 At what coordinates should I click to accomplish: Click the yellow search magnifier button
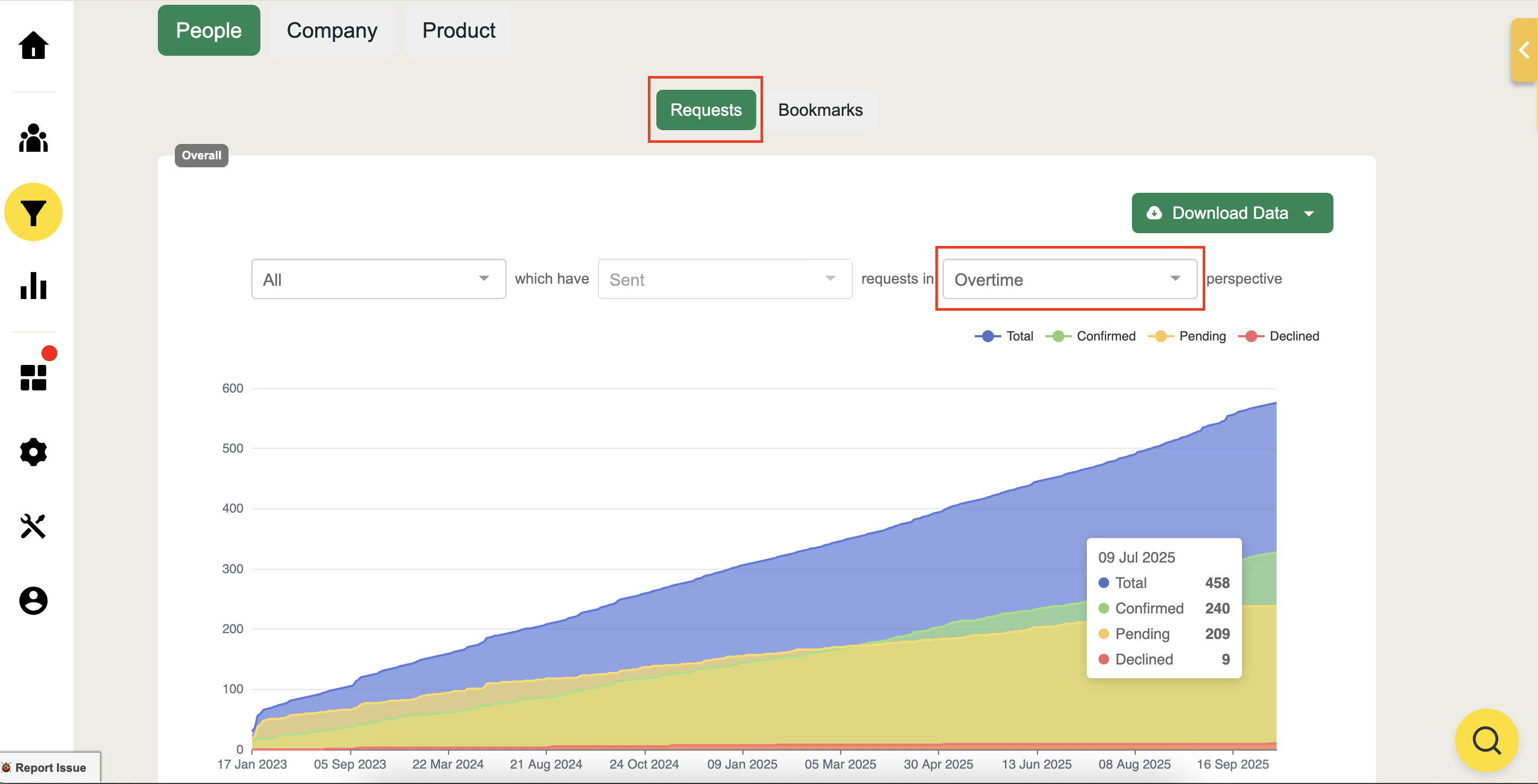coord(1486,740)
